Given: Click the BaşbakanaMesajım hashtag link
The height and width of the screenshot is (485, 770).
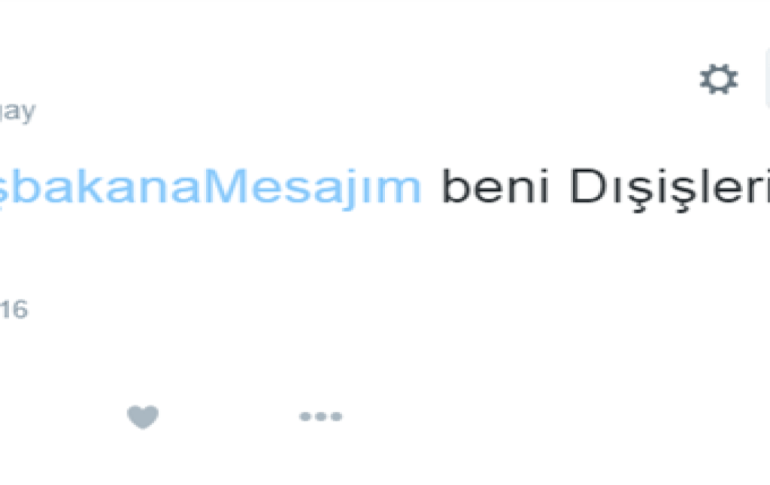Looking at the screenshot, I should [211, 187].
